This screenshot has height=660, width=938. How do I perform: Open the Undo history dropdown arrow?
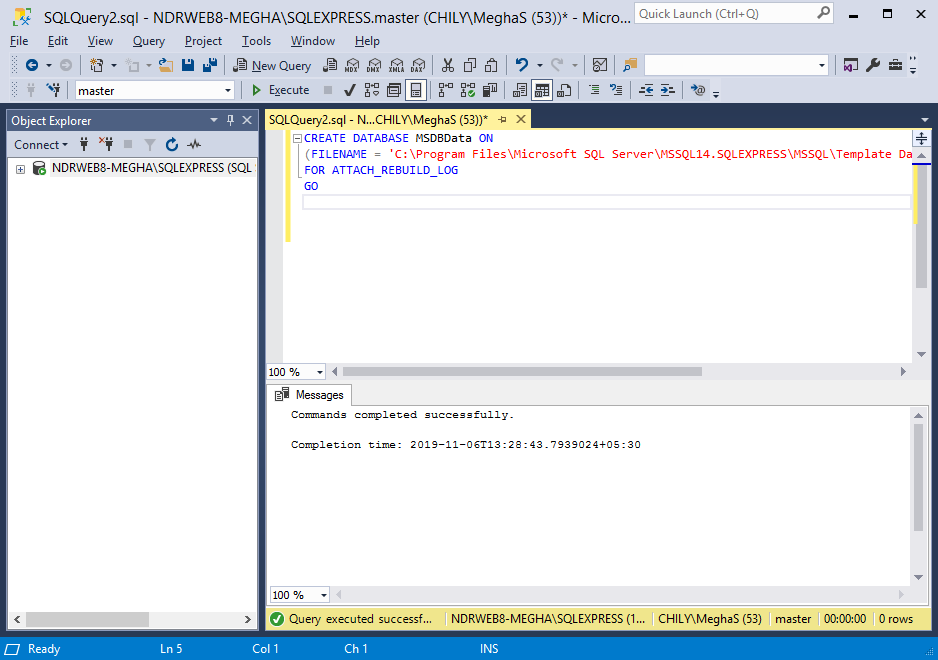[x=539, y=65]
